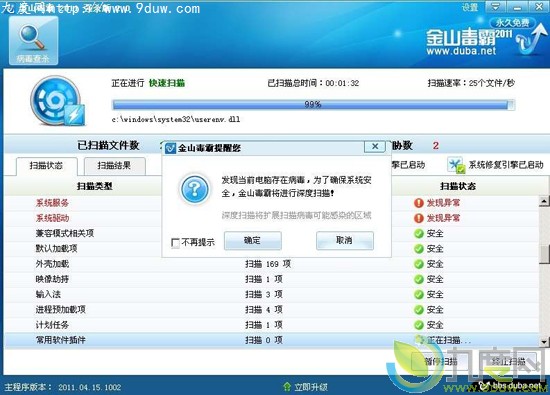550x395 pixels.
Task: Open the 病毒查杀 magnifier icon
Action: click(x=33, y=41)
